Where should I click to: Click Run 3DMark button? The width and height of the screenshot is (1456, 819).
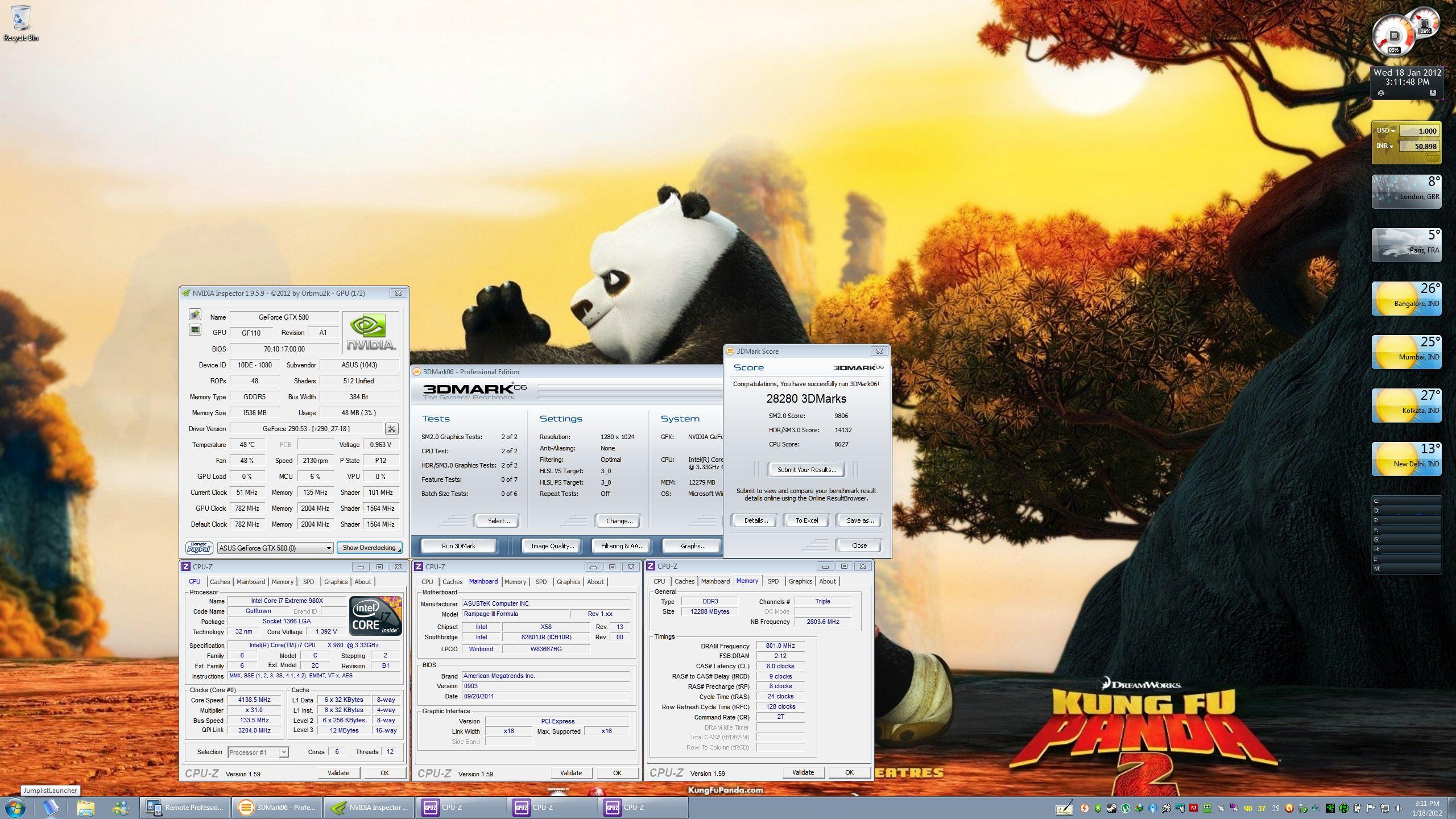(458, 546)
